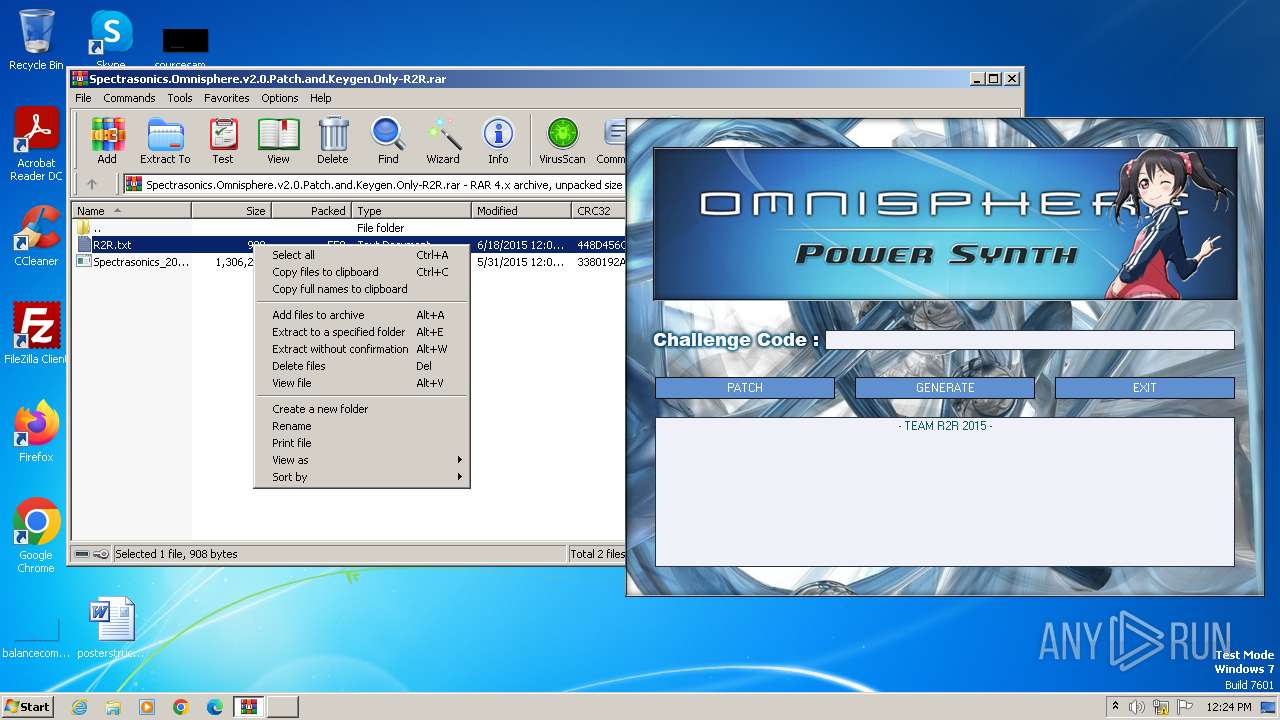1280x720 pixels.
Task: Open the Google Chrome desktop shortcut
Action: [36, 535]
